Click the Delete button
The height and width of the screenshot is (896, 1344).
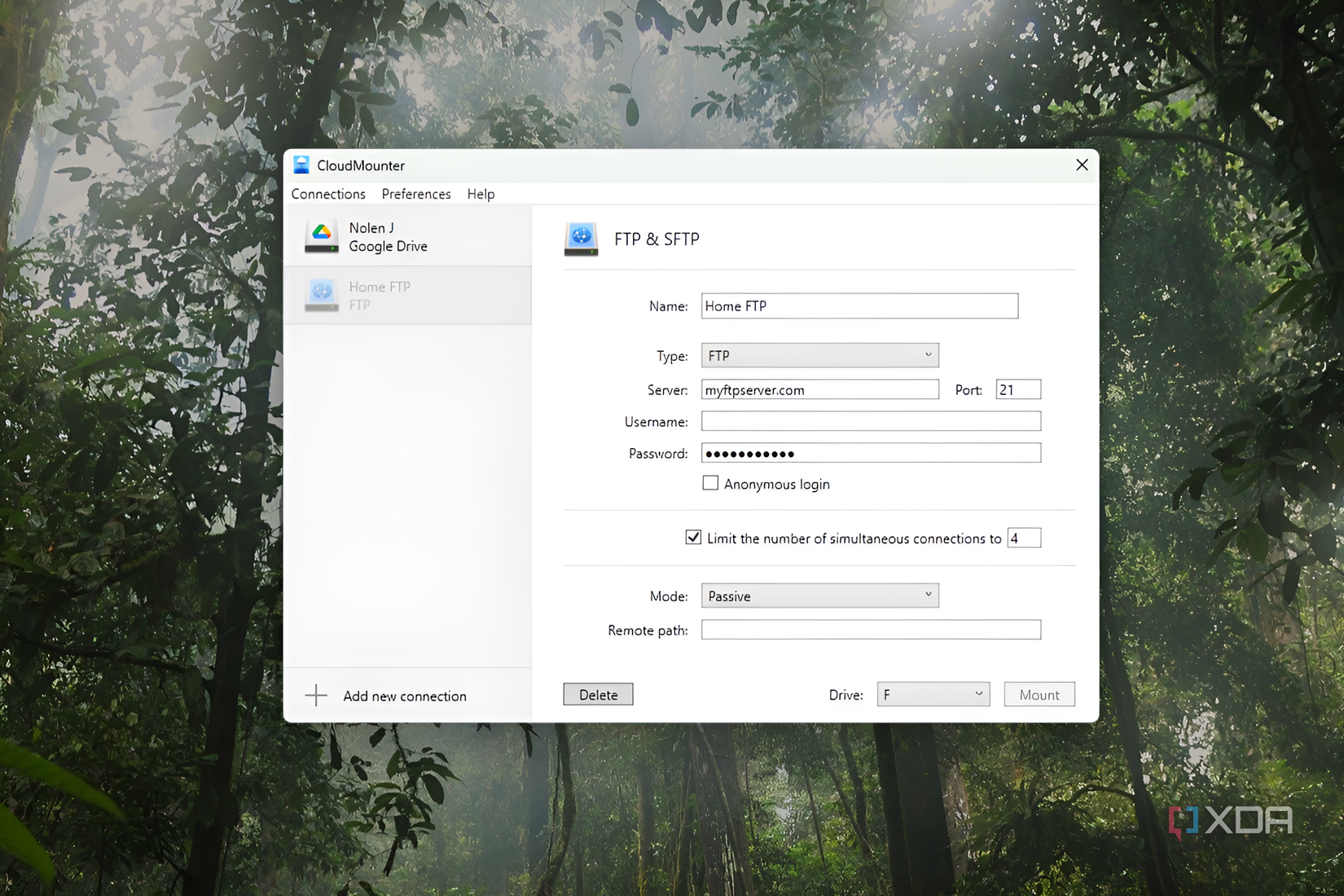tap(598, 694)
